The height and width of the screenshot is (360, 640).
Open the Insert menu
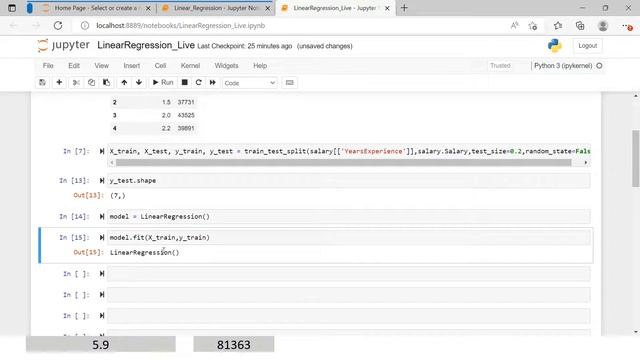pyautogui.click(x=131, y=66)
